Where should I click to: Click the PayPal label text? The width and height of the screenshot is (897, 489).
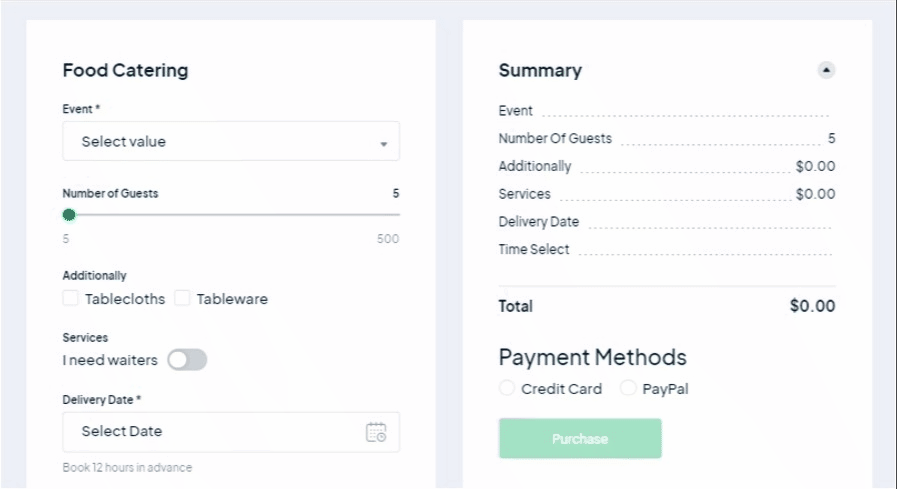pyautogui.click(x=665, y=389)
